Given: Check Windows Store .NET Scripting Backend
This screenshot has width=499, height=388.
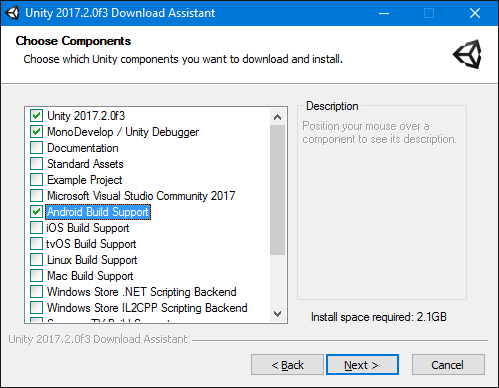Looking at the screenshot, I should click(x=36, y=292).
